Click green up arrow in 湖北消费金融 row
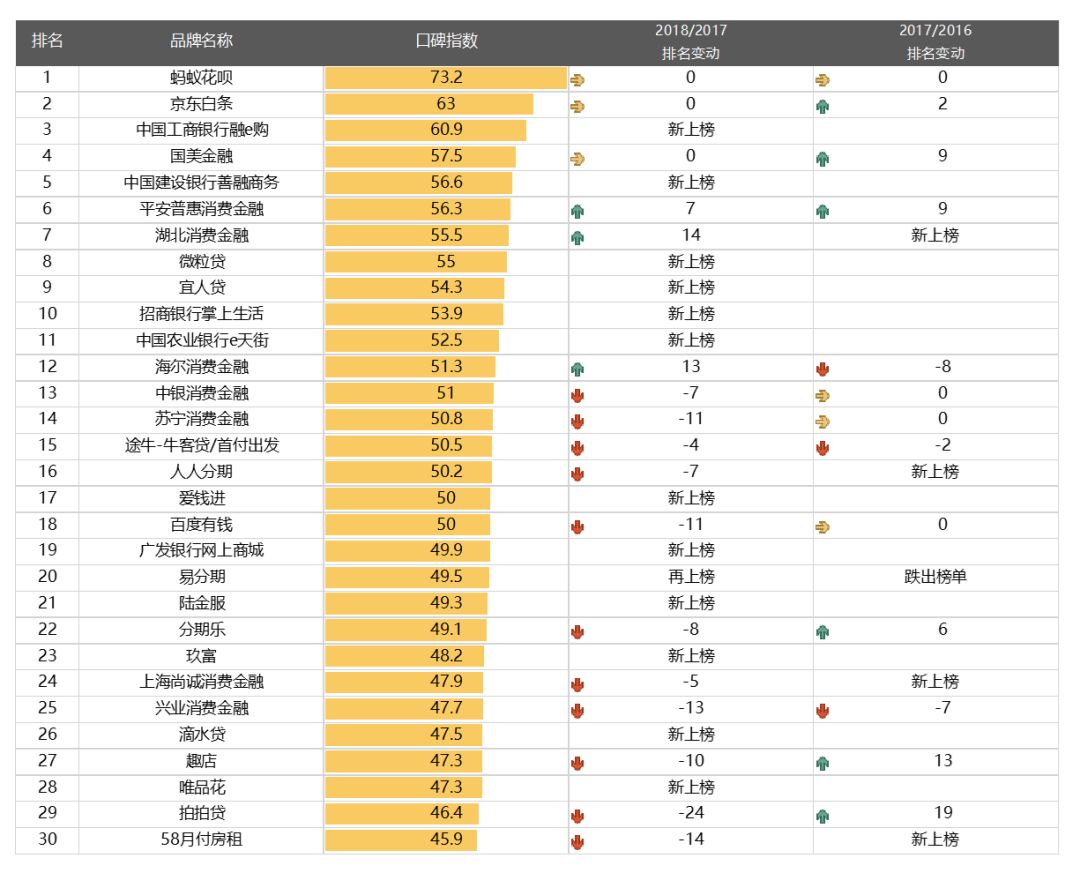The height and width of the screenshot is (873, 1080). [577, 238]
